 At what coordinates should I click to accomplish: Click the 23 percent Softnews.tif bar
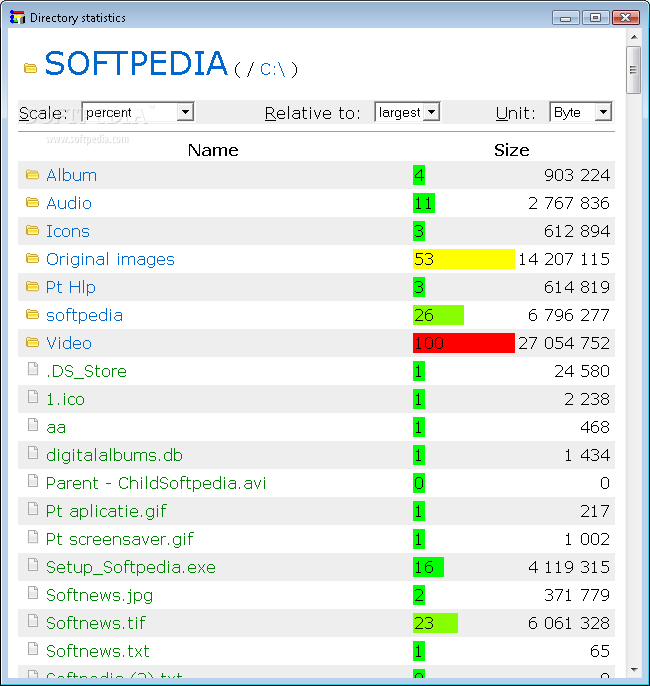tap(435, 623)
